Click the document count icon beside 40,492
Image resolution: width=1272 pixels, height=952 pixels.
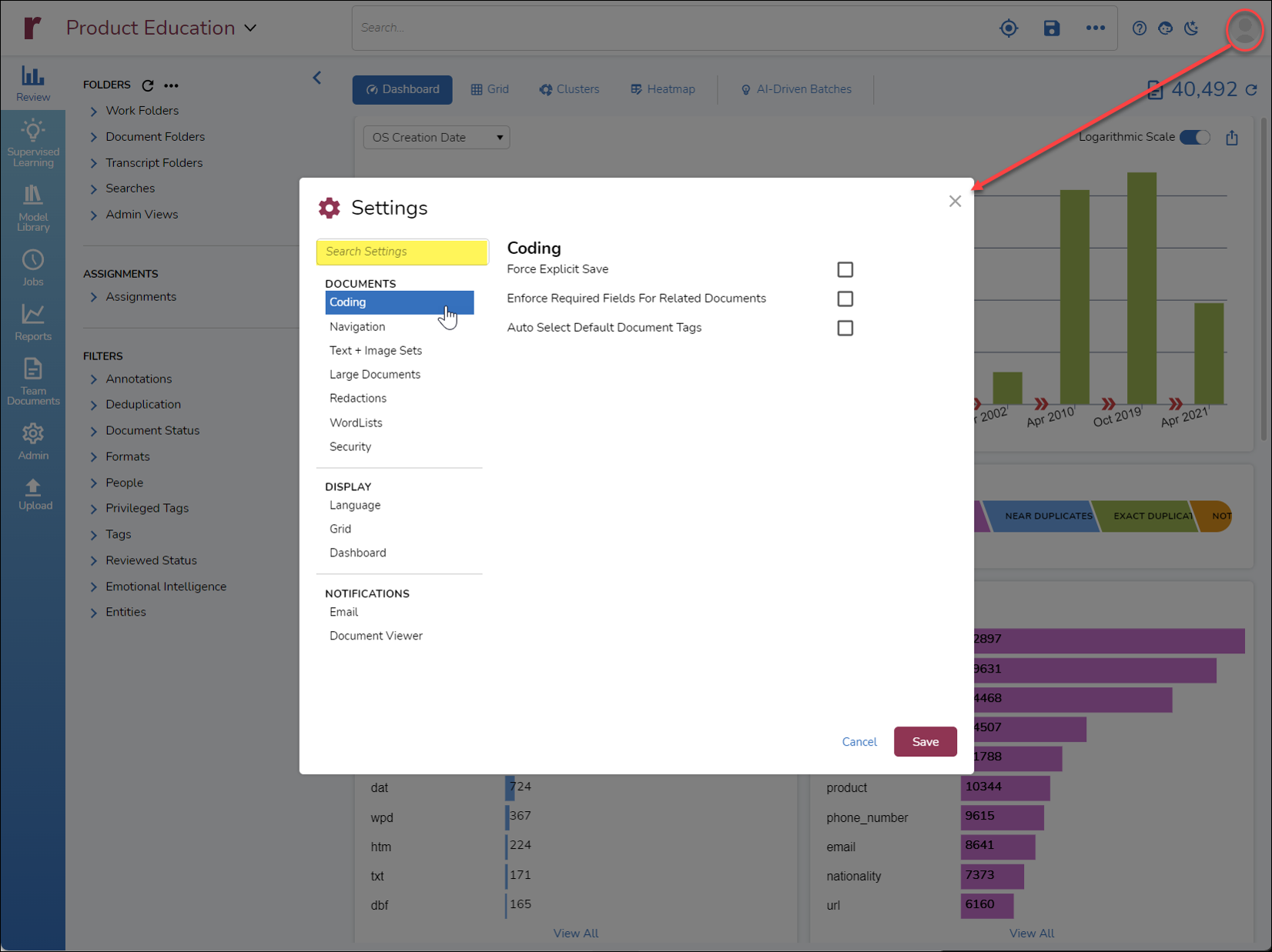tap(1155, 90)
